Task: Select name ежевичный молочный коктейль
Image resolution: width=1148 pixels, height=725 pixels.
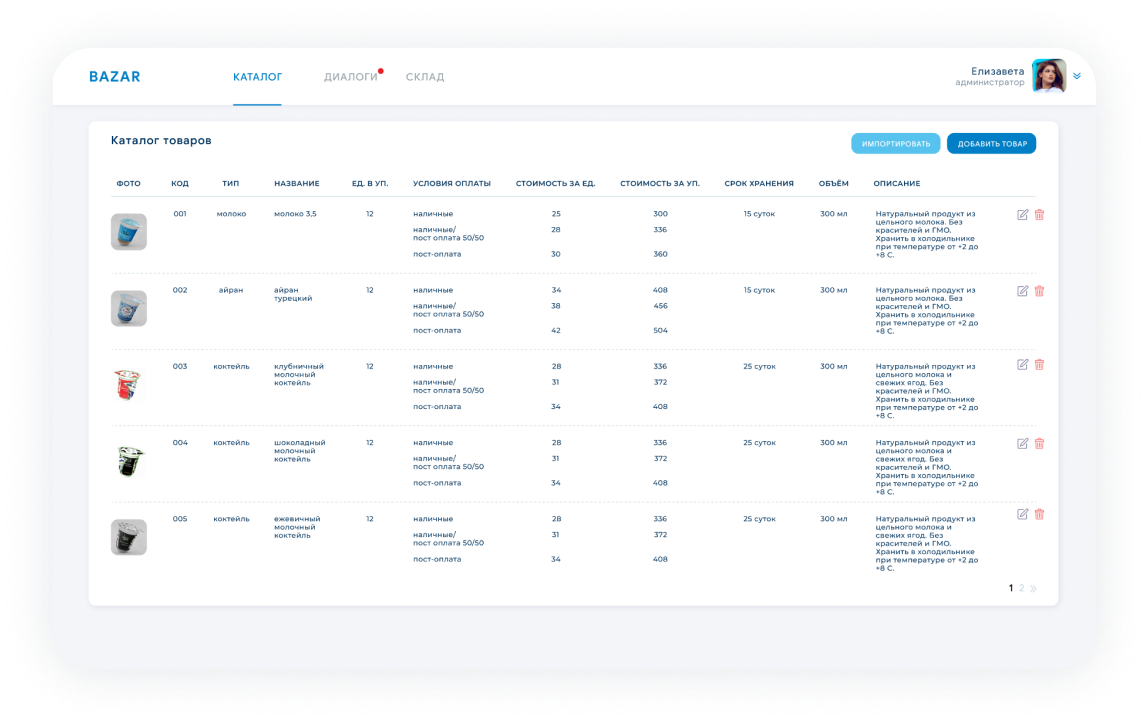Action: 297,527
